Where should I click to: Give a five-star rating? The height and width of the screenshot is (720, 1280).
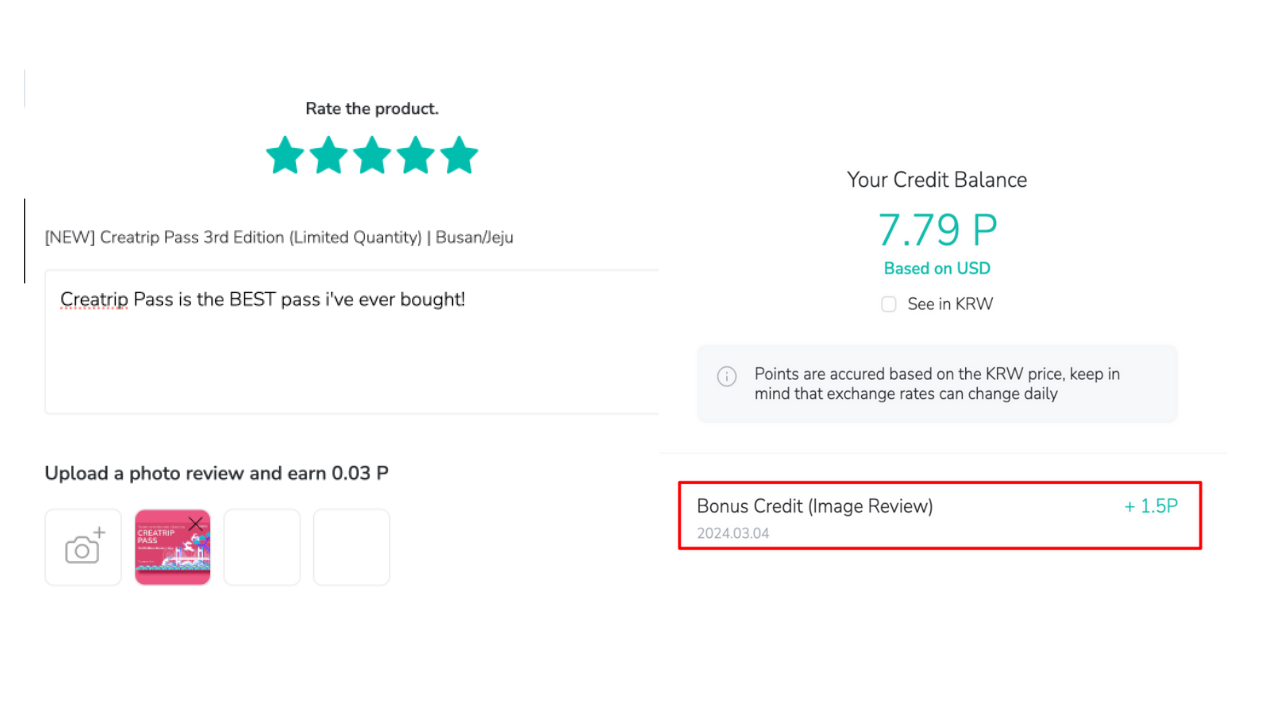point(459,155)
